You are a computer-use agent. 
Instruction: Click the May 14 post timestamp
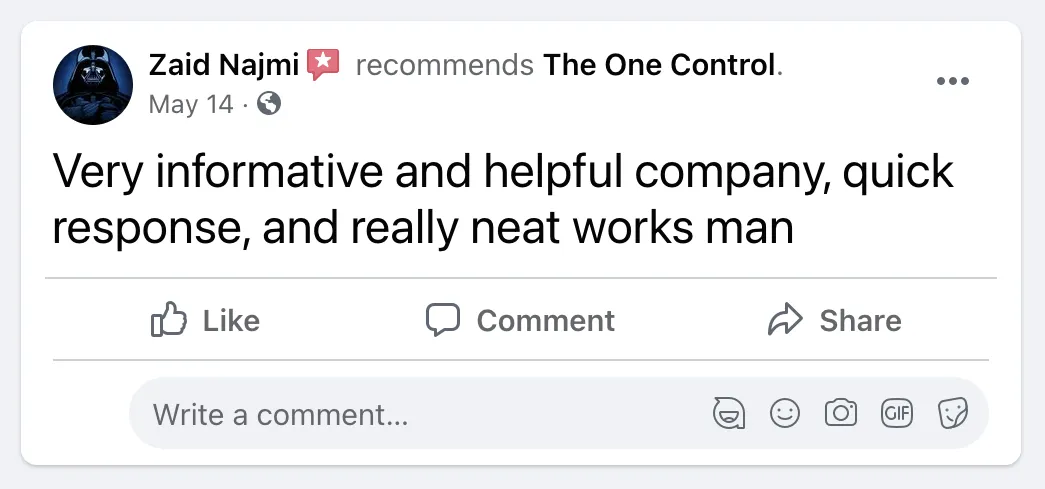point(190,104)
